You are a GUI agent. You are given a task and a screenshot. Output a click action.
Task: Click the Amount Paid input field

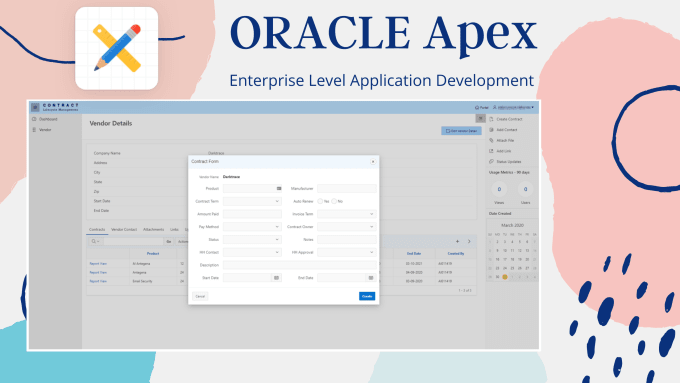(x=252, y=214)
